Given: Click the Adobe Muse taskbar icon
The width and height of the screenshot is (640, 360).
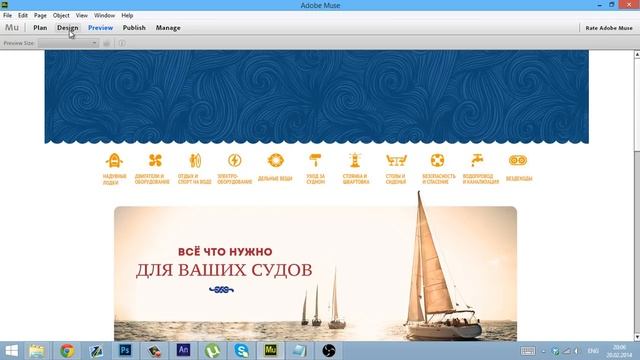Looking at the screenshot, I should click(x=271, y=351).
